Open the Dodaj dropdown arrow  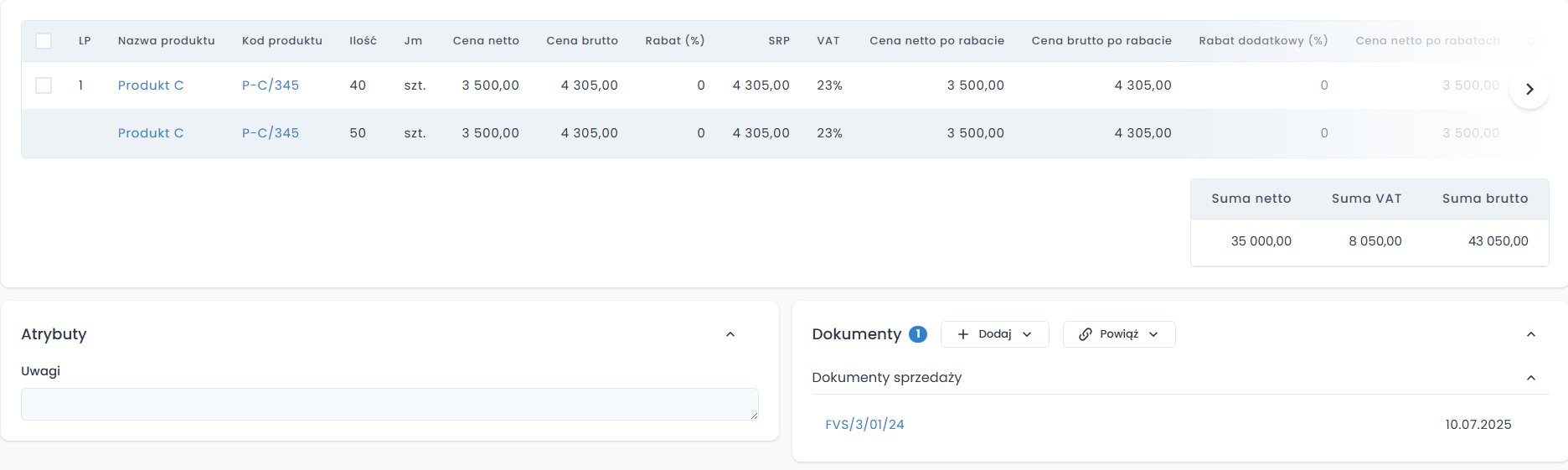[1027, 334]
